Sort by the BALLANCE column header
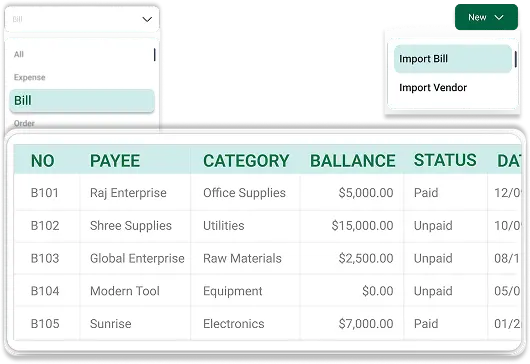Screen dimensions: 530x364 (353, 161)
